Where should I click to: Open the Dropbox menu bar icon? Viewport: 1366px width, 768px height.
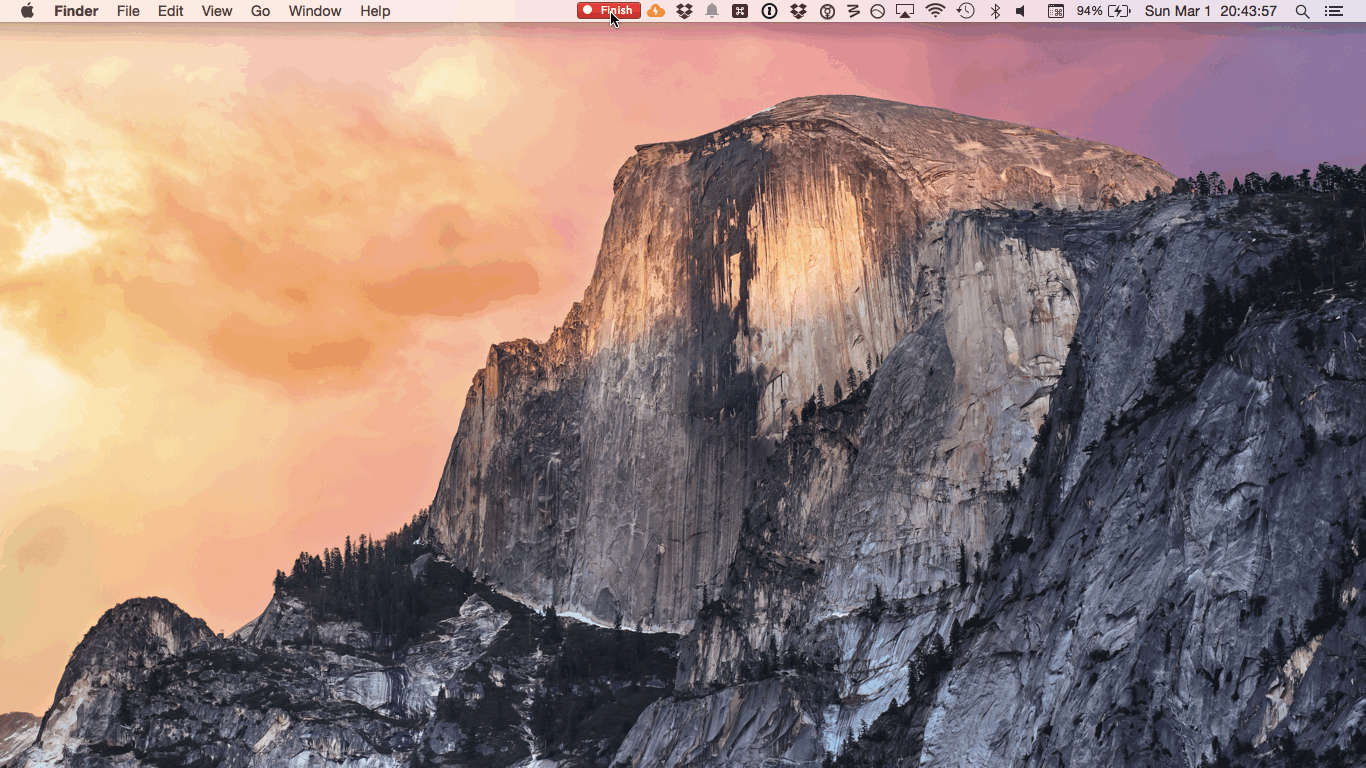(684, 11)
